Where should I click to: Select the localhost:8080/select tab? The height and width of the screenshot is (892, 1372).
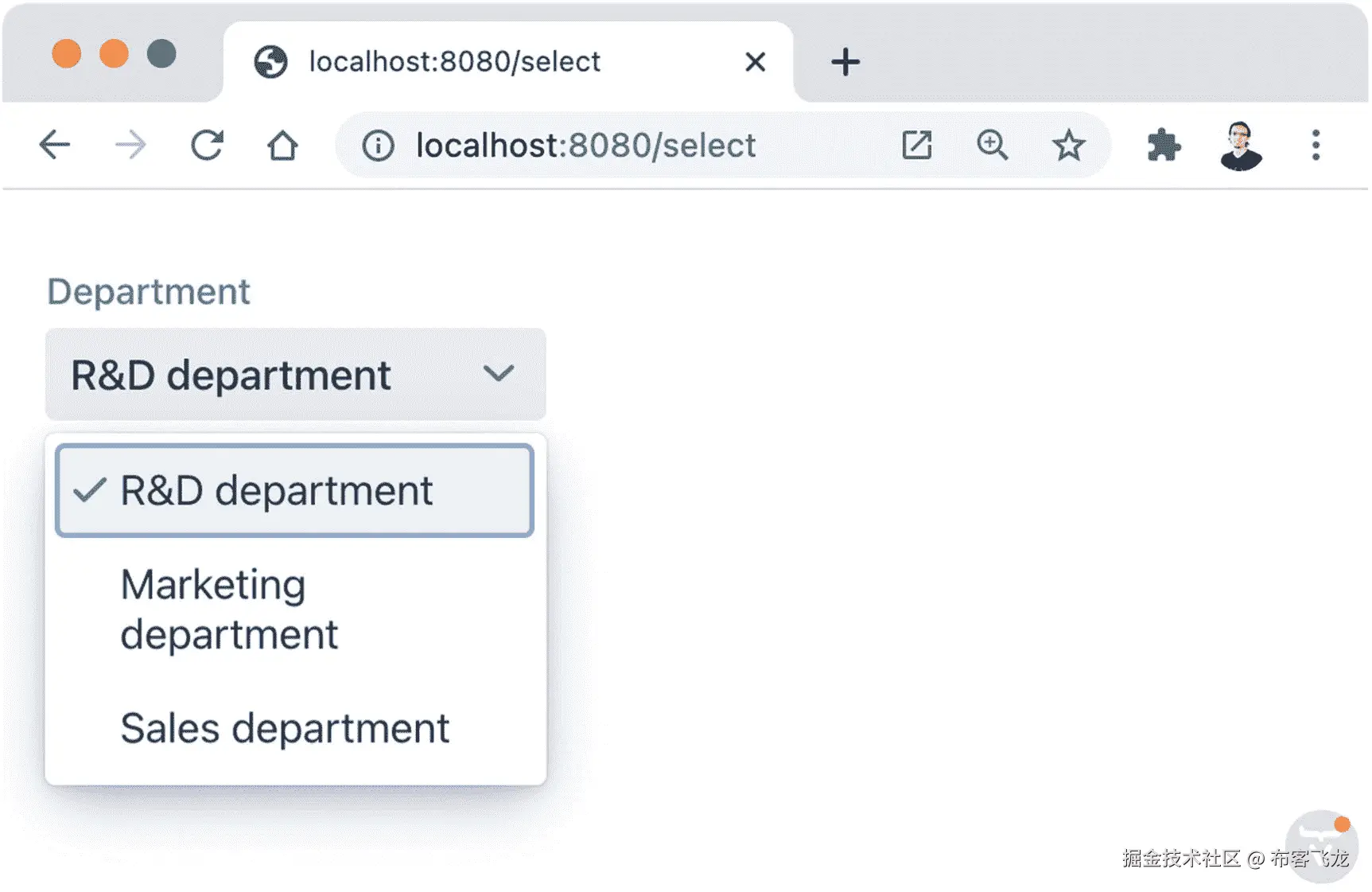tap(453, 62)
